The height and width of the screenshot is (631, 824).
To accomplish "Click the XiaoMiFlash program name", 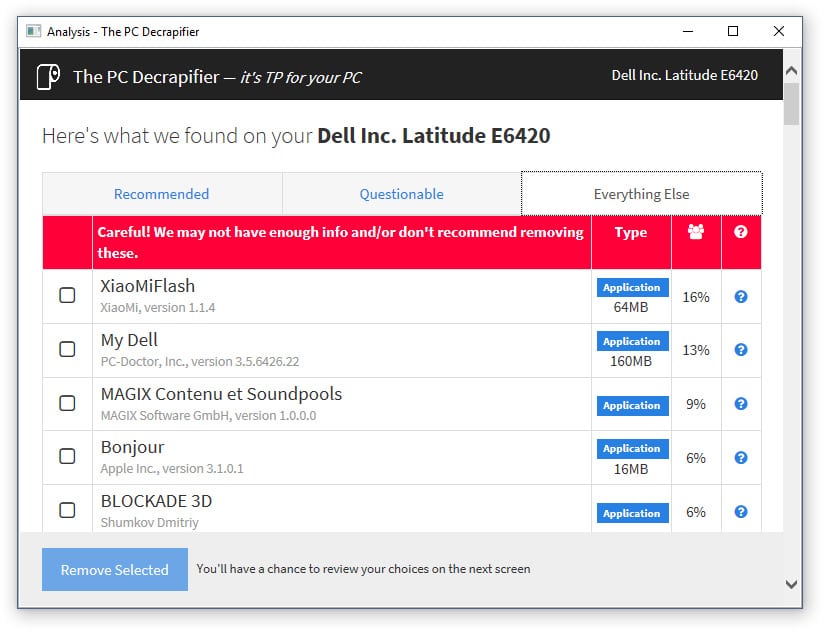I will [148, 286].
